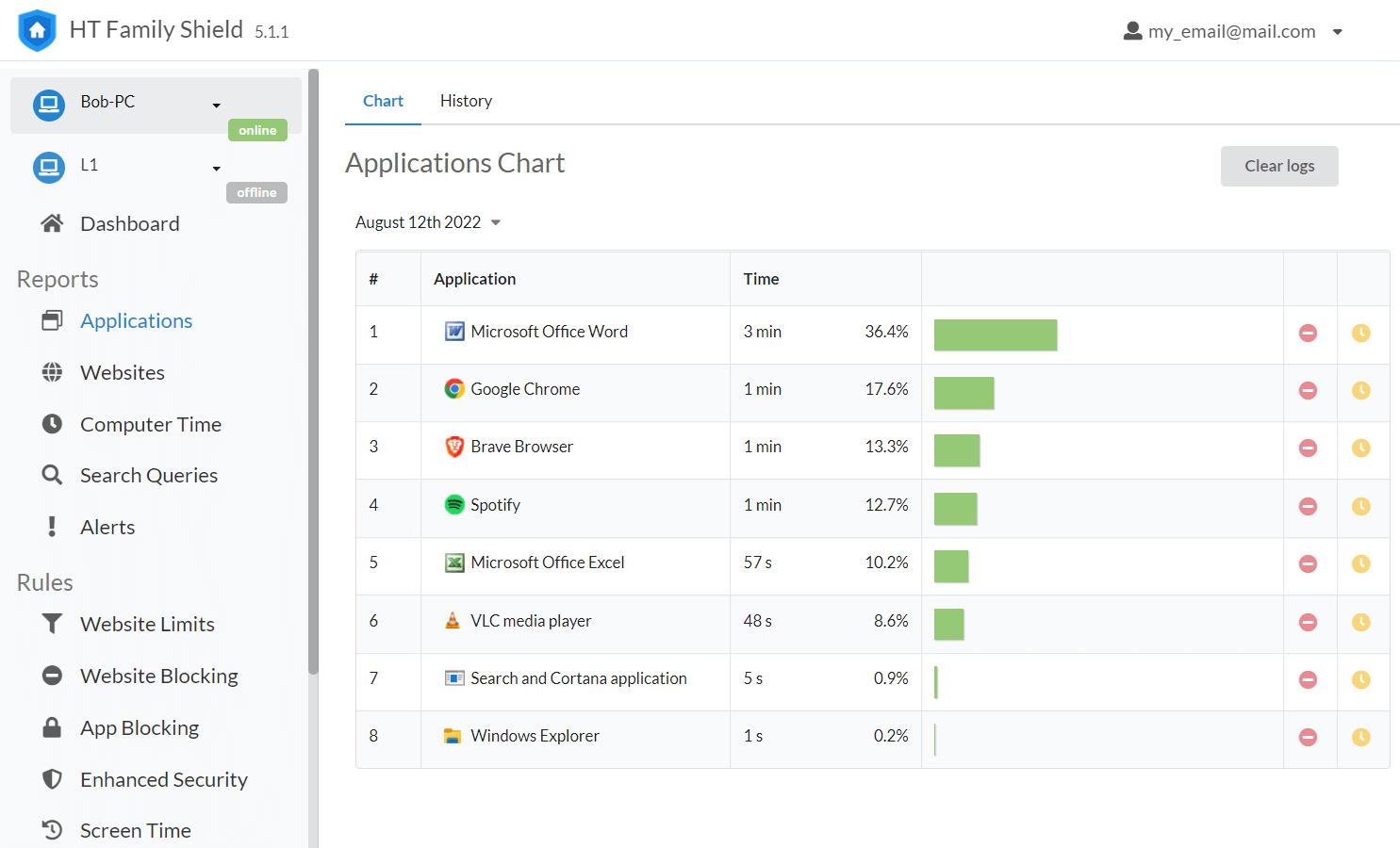Block Google Chrome using the red icon
This screenshot has height=848, width=1400.
pyautogui.click(x=1308, y=390)
